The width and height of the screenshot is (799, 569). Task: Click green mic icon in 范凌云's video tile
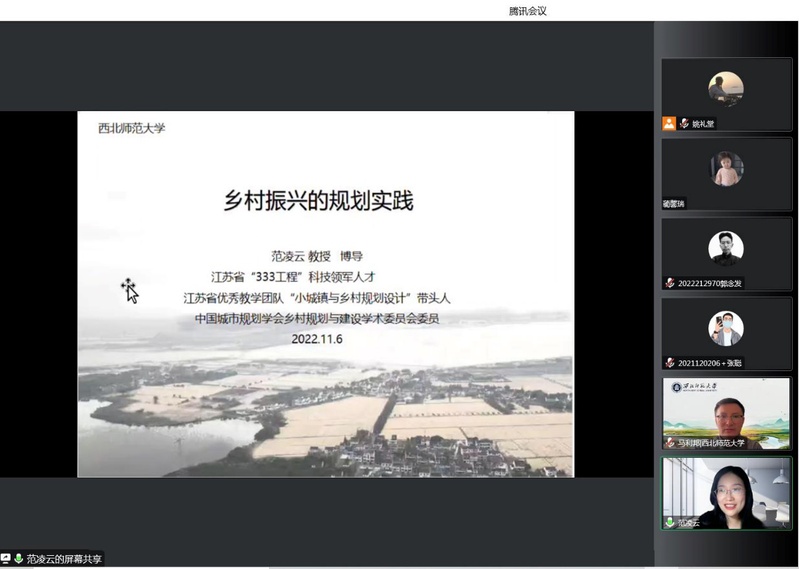[670, 522]
